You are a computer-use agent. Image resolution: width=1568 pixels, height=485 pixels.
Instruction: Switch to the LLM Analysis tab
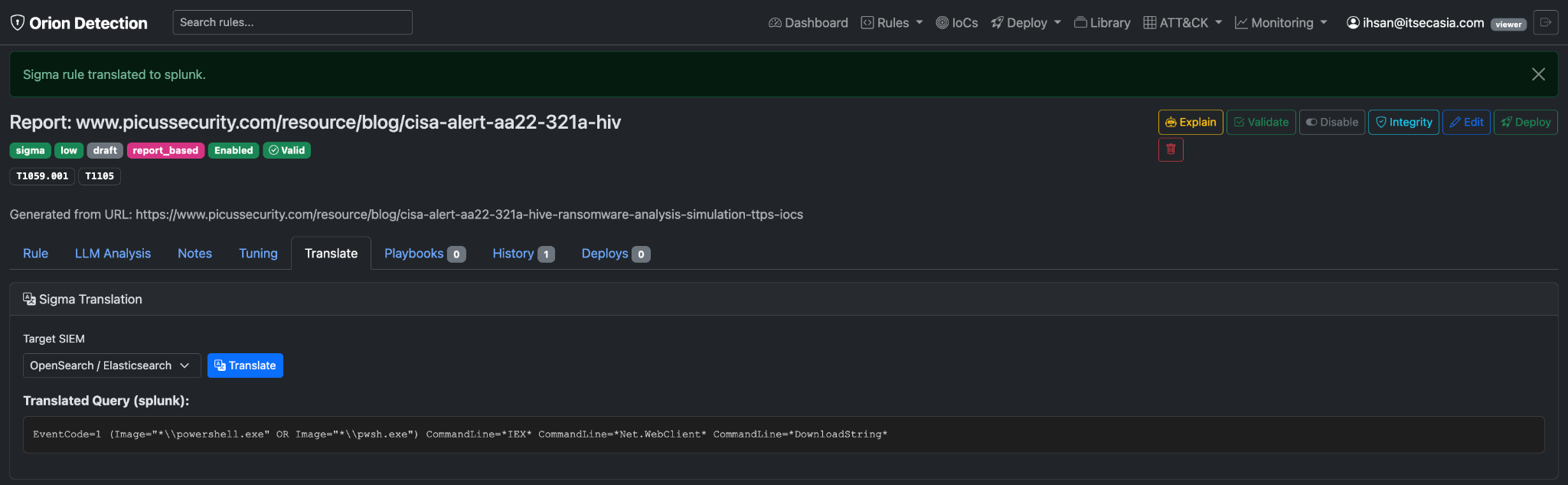pyautogui.click(x=113, y=254)
